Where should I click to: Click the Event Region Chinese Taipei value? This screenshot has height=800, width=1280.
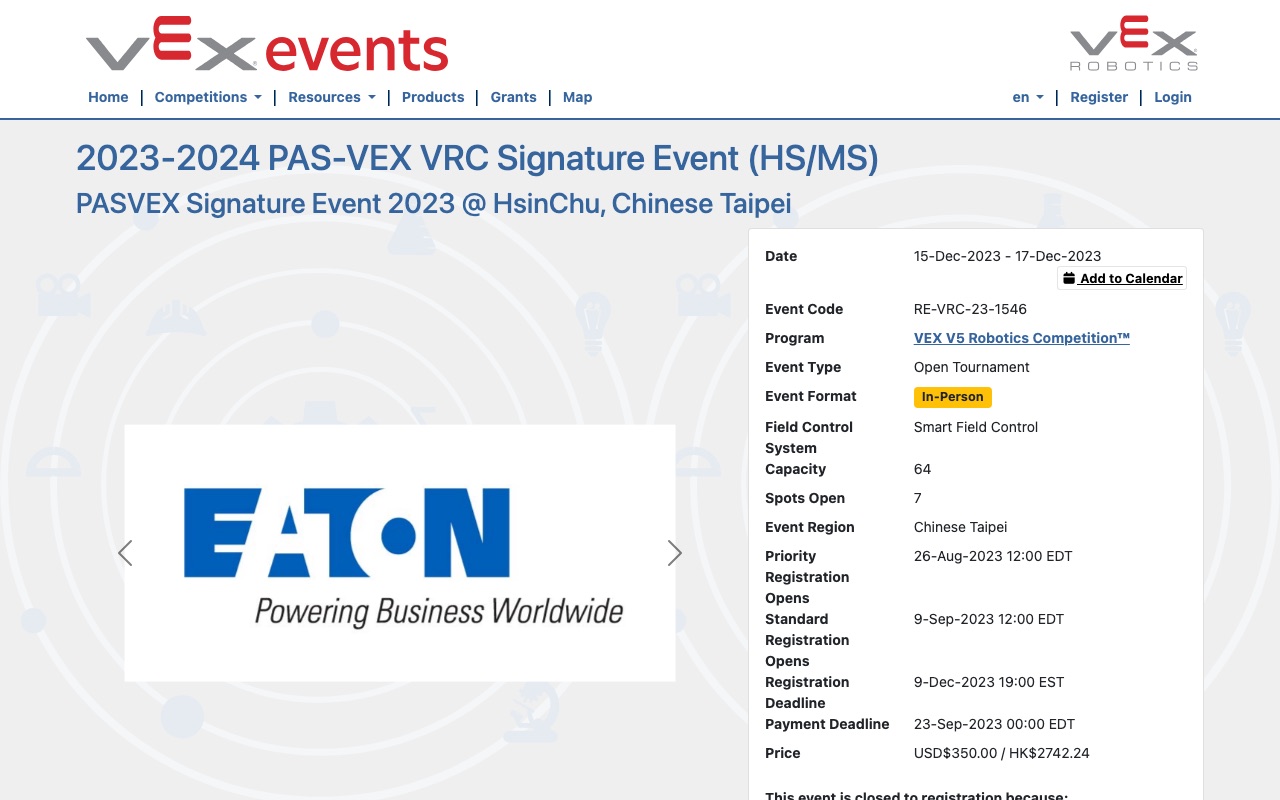[960, 527]
